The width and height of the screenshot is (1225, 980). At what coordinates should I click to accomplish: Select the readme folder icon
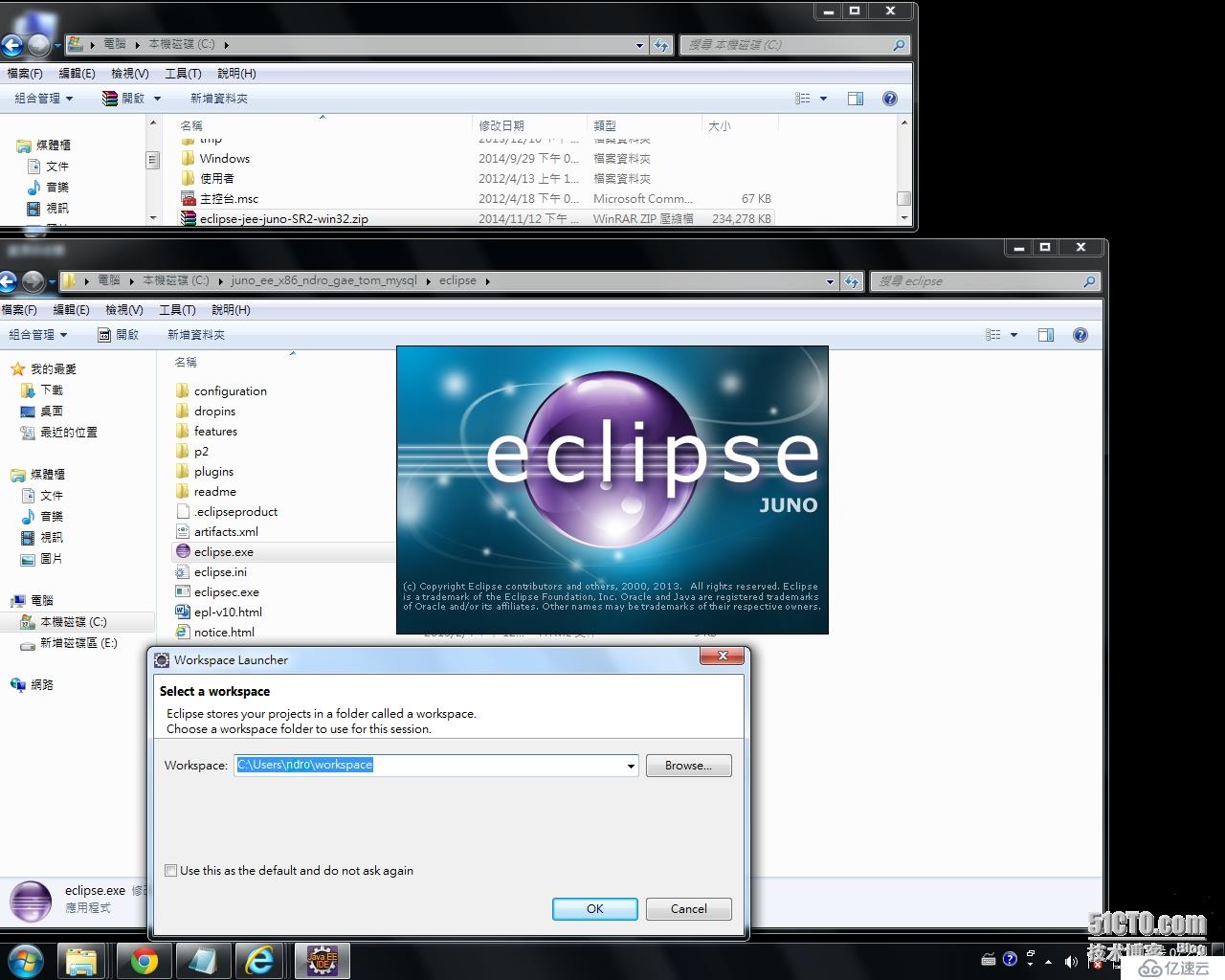[183, 492]
